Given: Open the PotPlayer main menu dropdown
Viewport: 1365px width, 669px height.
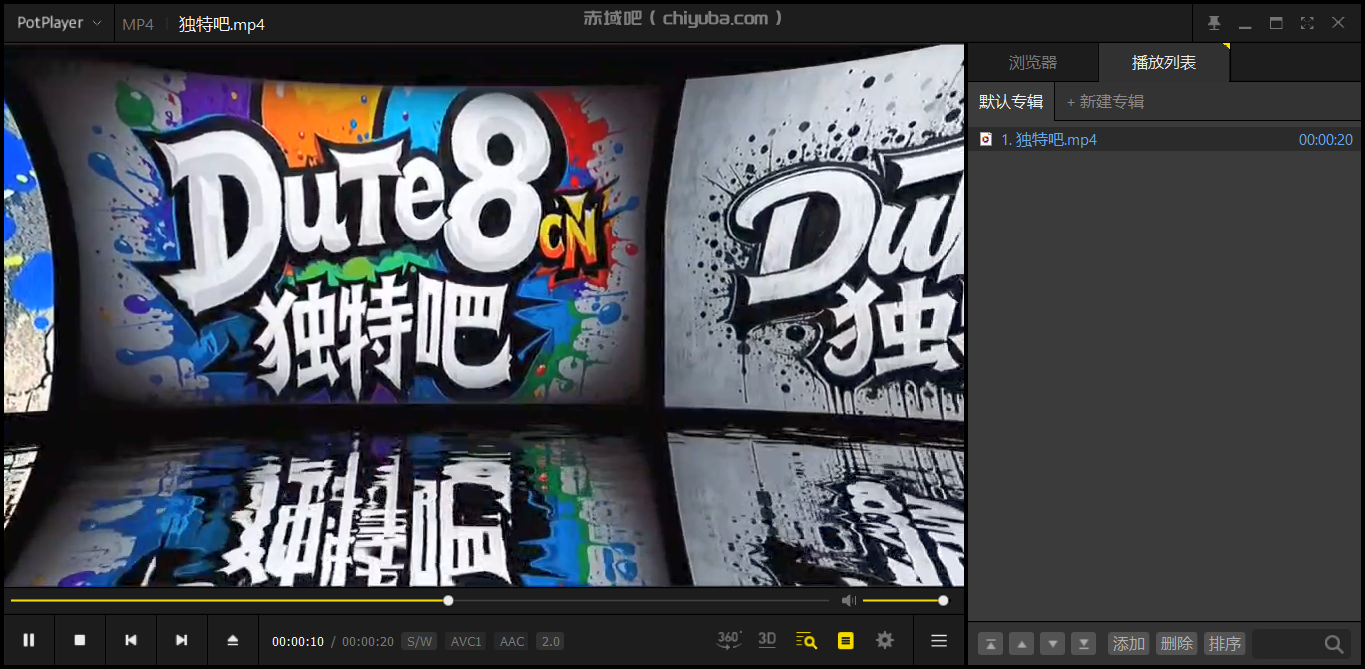Looking at the screenshot, I should [59, 23].
